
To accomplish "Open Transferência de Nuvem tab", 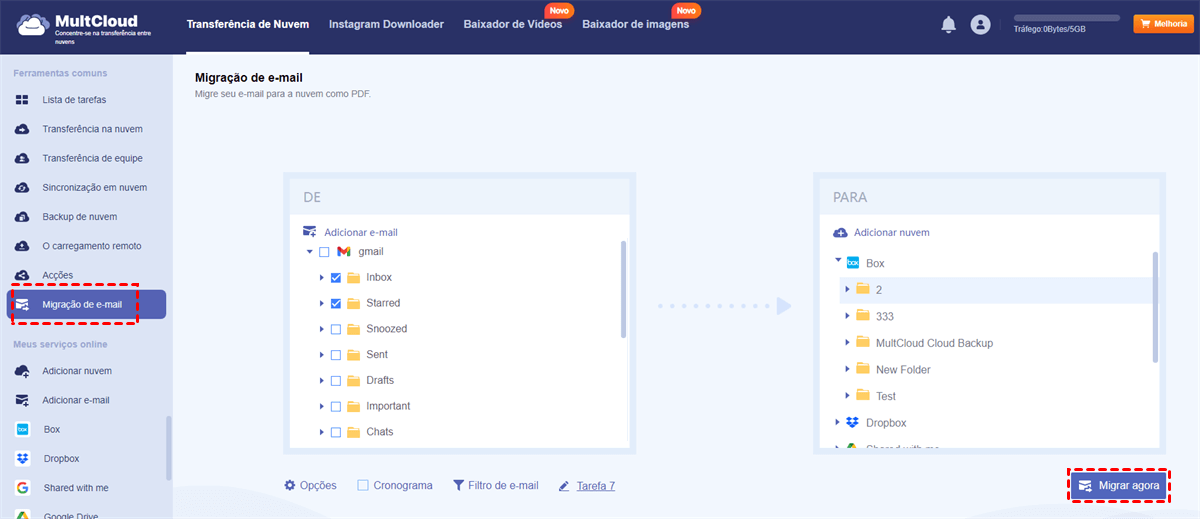I will tap(248, 24).
